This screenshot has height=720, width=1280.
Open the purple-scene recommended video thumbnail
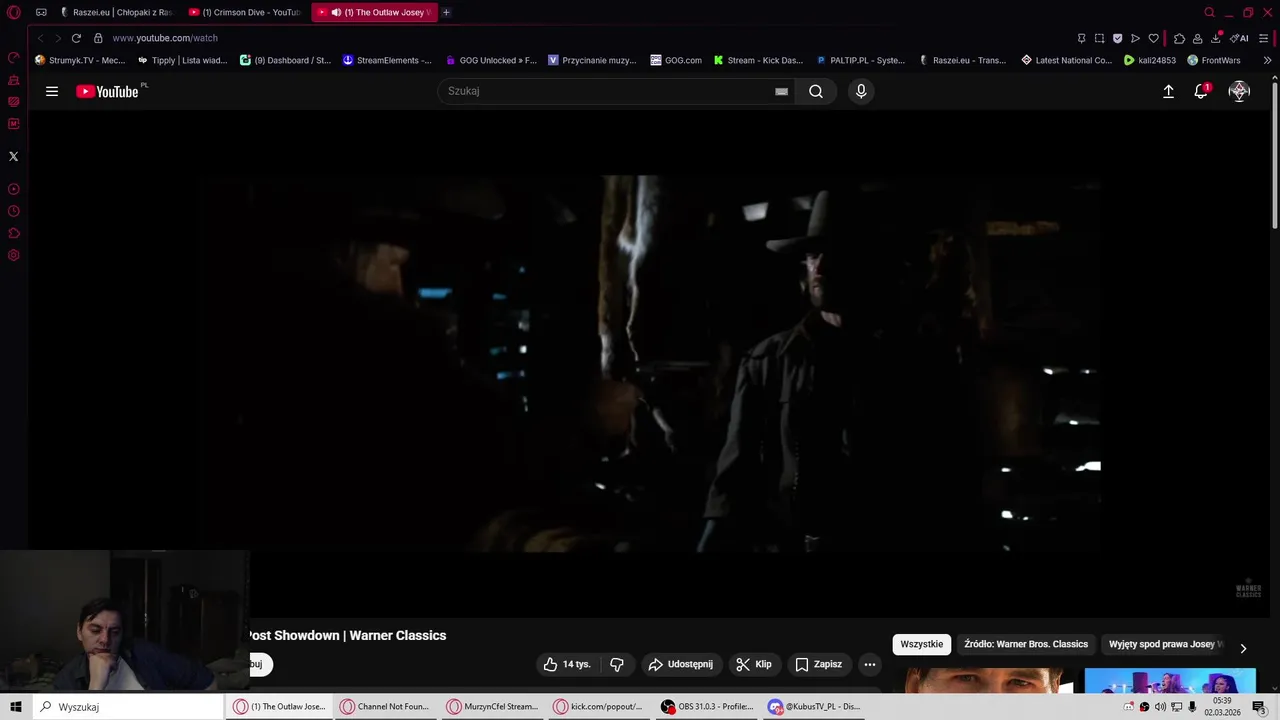click(x=1170, y=682)
